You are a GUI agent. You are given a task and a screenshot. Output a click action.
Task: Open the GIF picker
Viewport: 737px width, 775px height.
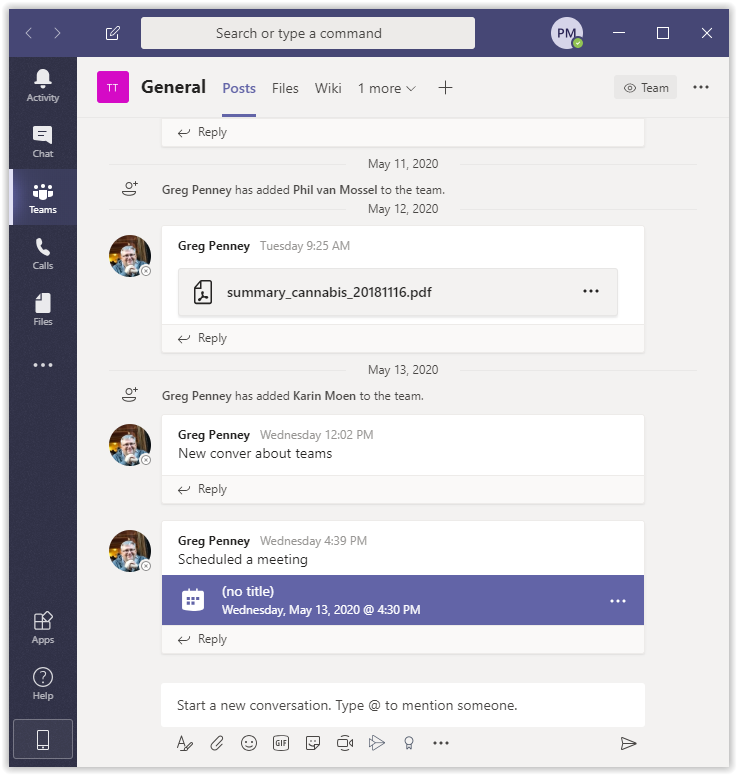281,743
